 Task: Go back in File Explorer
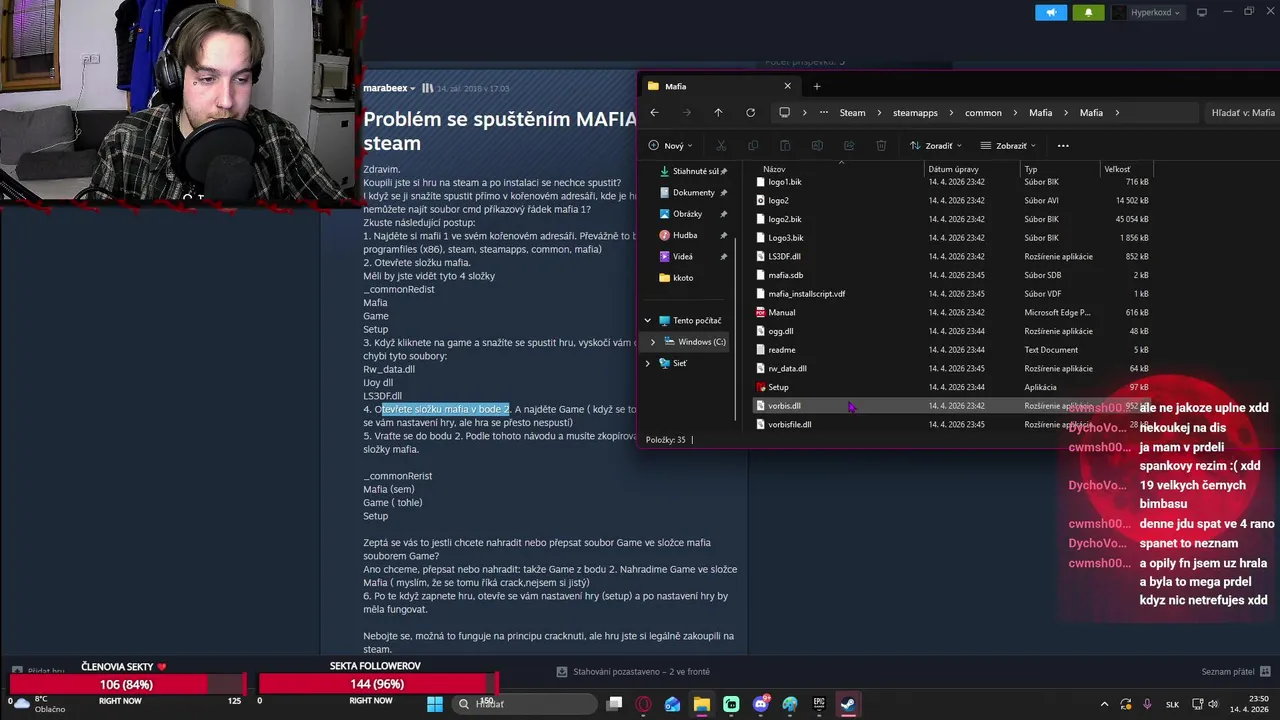[654, 113]
